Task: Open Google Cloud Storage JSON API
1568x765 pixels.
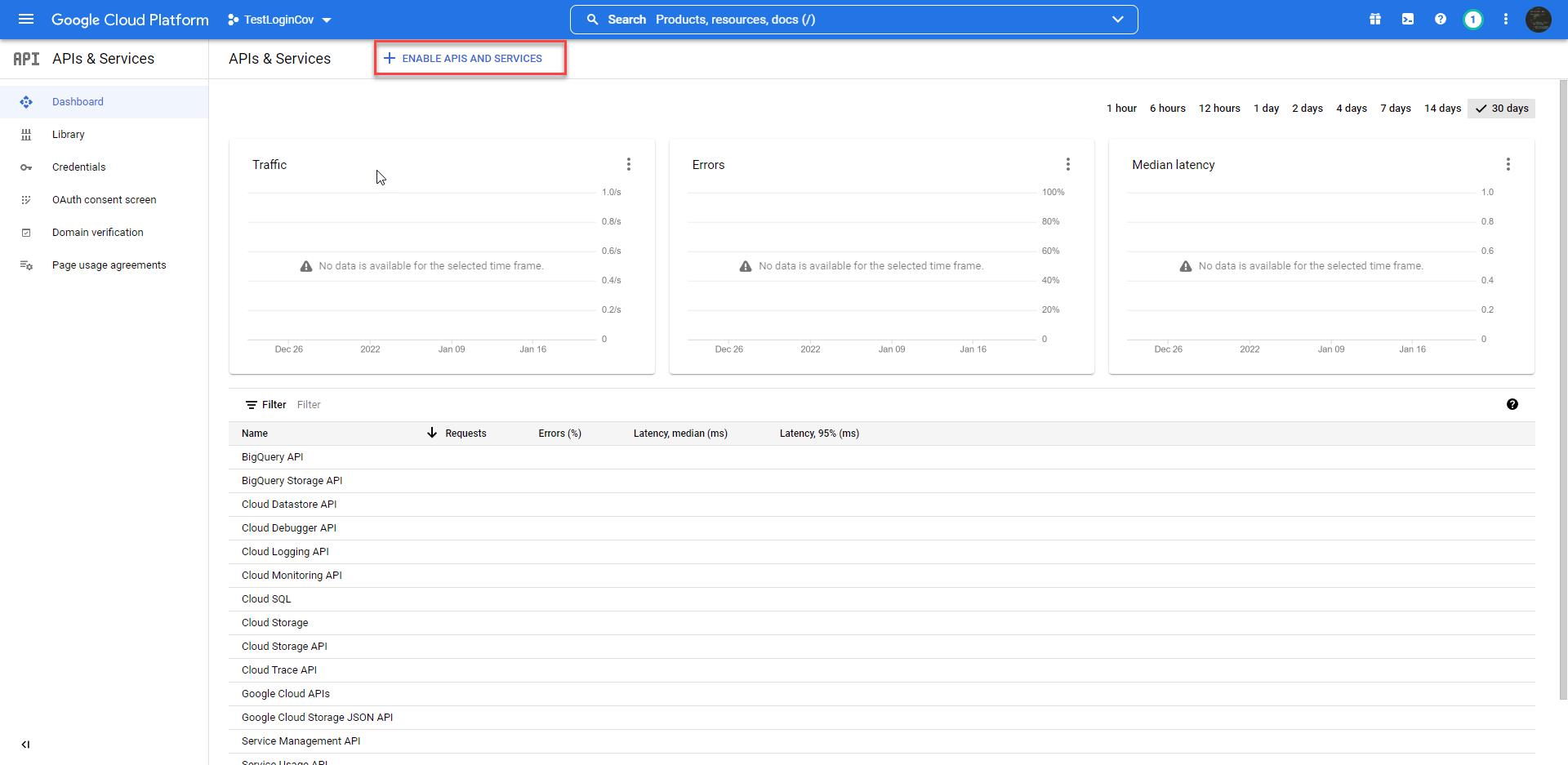Action: pos(882,718)
